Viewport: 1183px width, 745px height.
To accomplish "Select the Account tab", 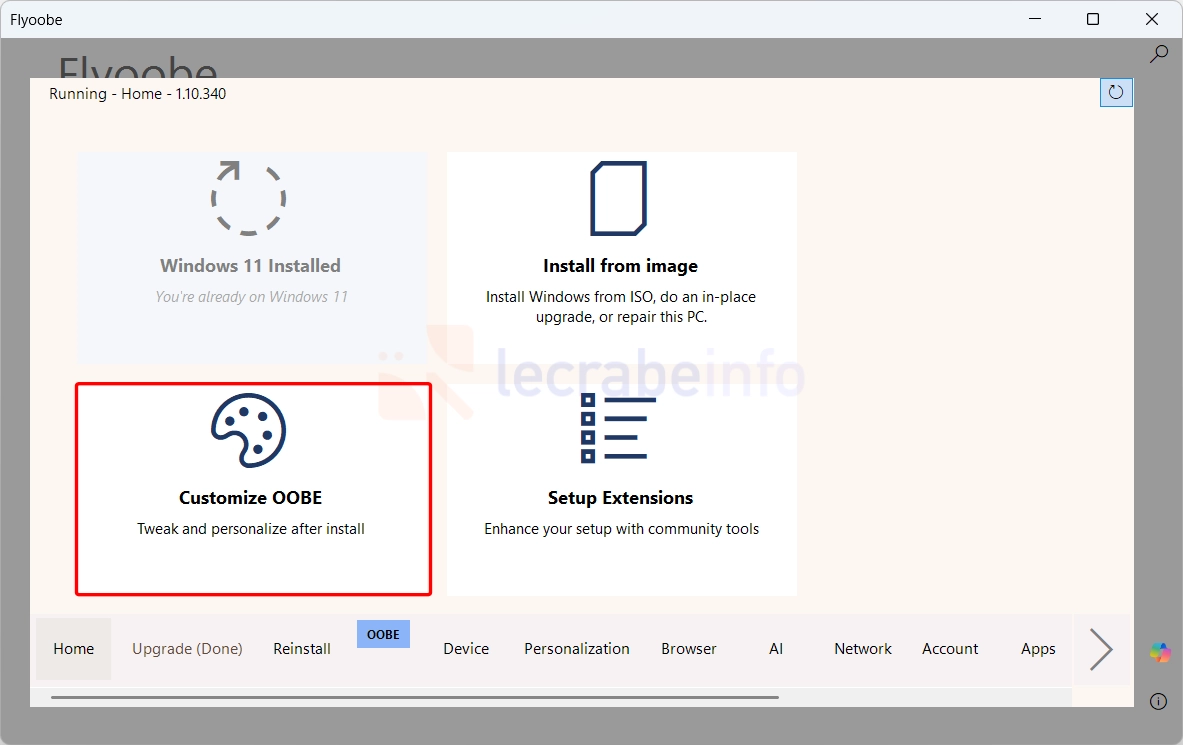I will pos(950,648).
